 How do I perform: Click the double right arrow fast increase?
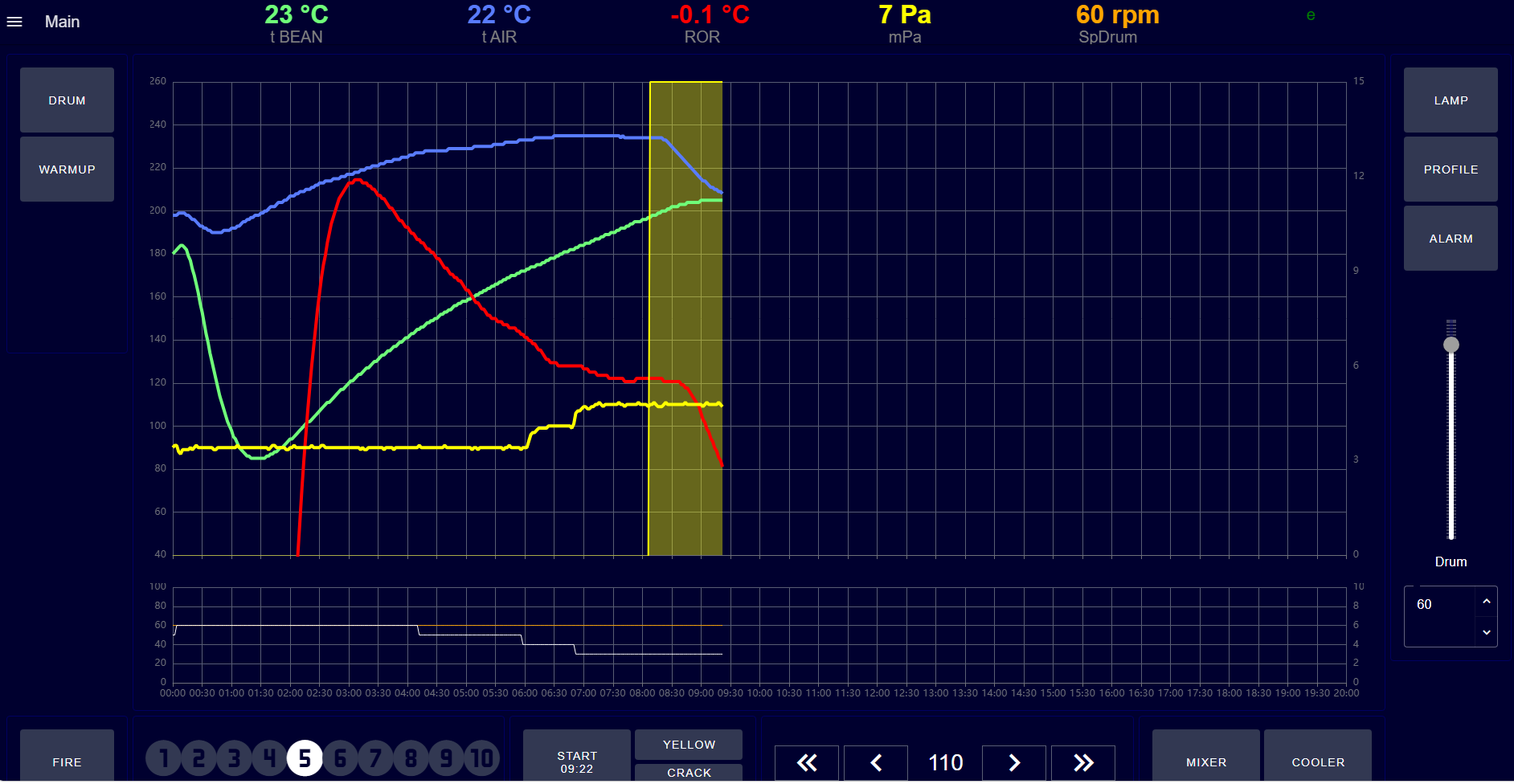pyautogui.click(x=1083, y=762)
